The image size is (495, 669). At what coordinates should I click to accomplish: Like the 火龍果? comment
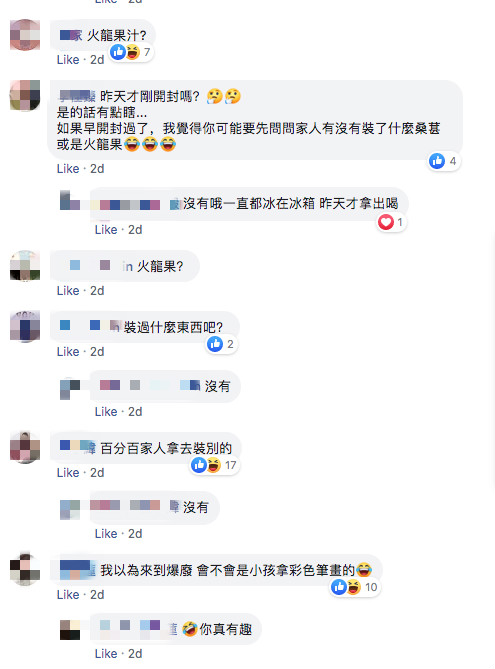pyautogui.click(x=68, y=291)
